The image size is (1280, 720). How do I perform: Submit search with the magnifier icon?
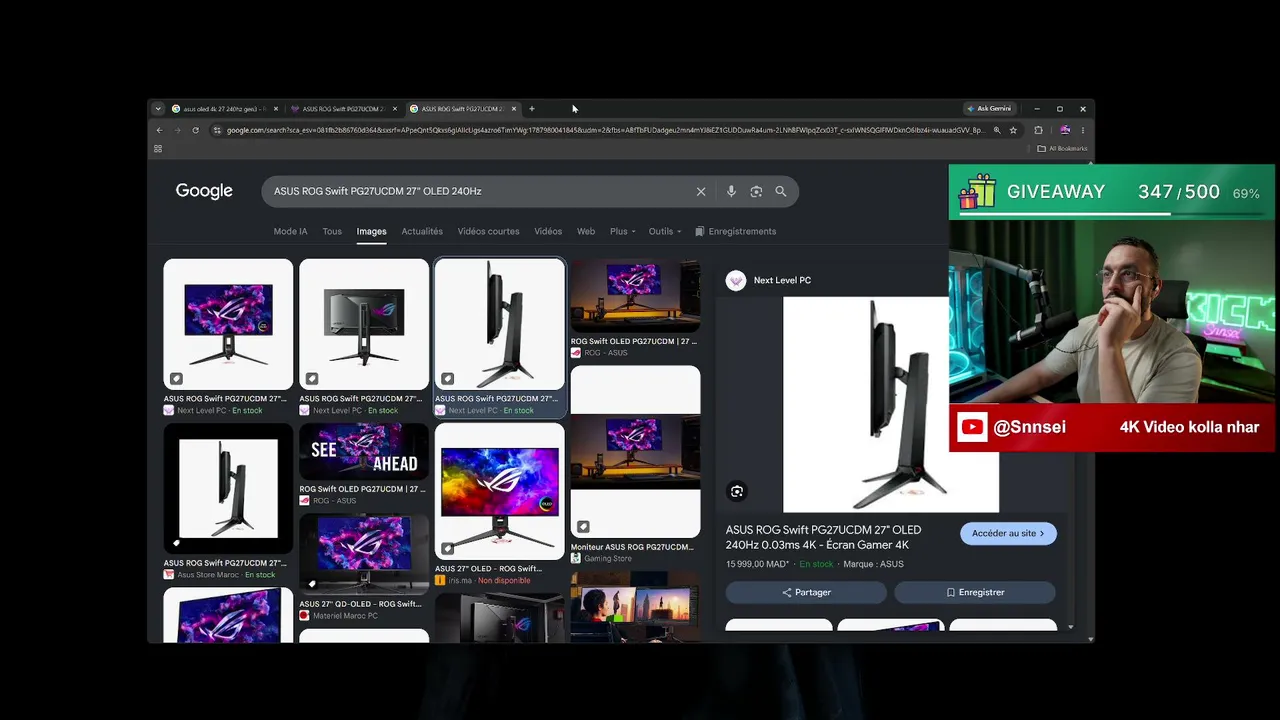point(781,191)
